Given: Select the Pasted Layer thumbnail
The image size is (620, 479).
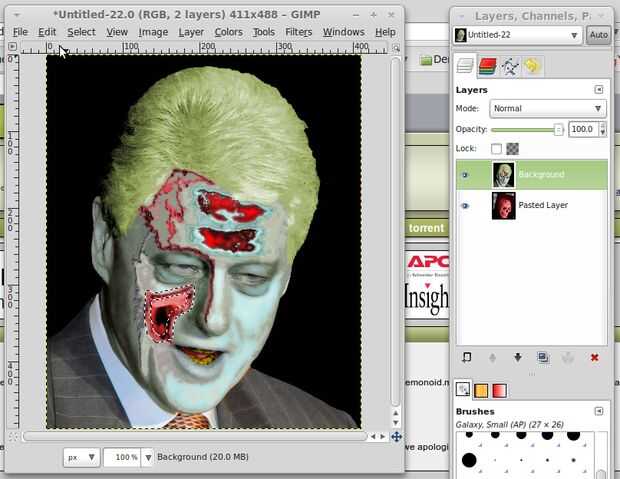Looking at the screenshot, I should point(504,206).
